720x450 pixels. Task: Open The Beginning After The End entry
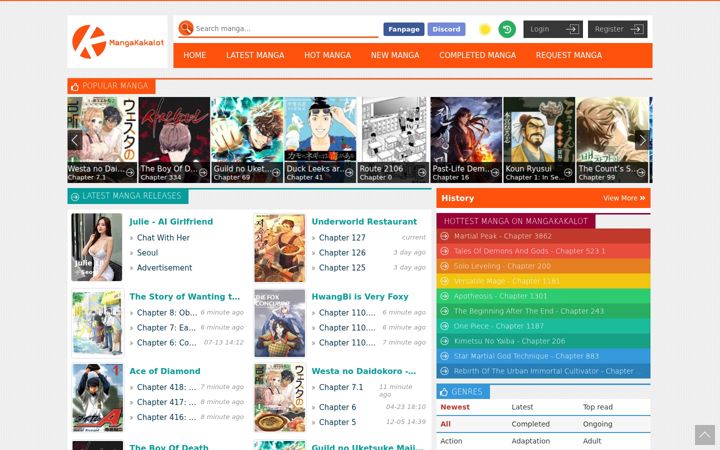click(529, 311)
